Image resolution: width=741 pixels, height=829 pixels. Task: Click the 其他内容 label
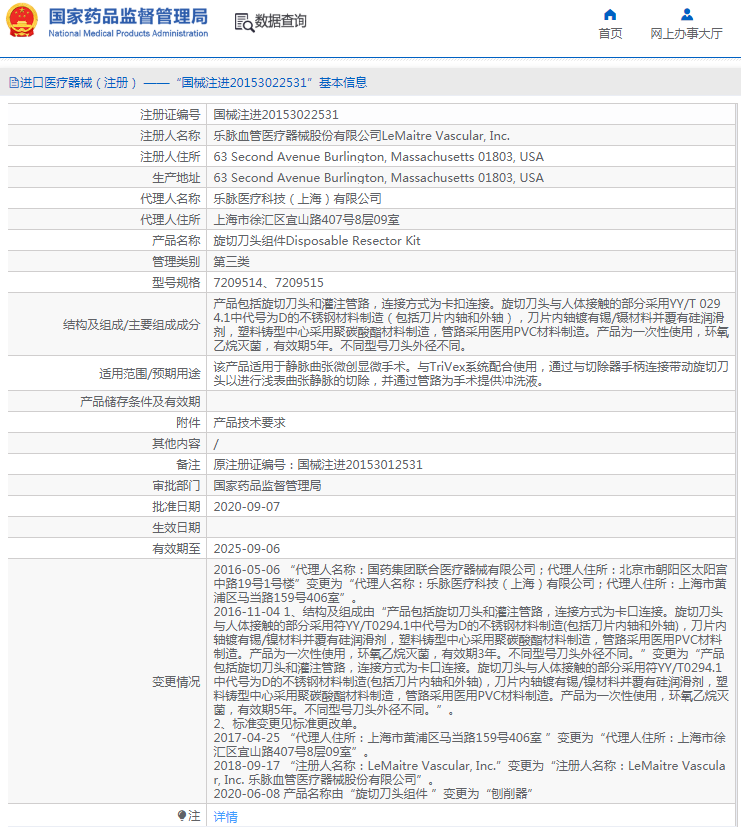176,444
